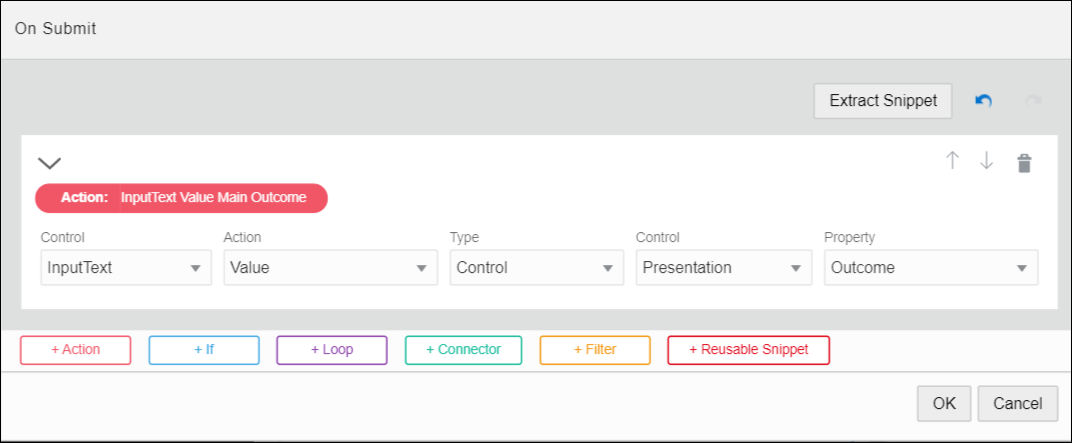Image resolution: width=1072 pixels, height=443 pixels.
Task: Add a new Action step
Action: pos(76,350)
